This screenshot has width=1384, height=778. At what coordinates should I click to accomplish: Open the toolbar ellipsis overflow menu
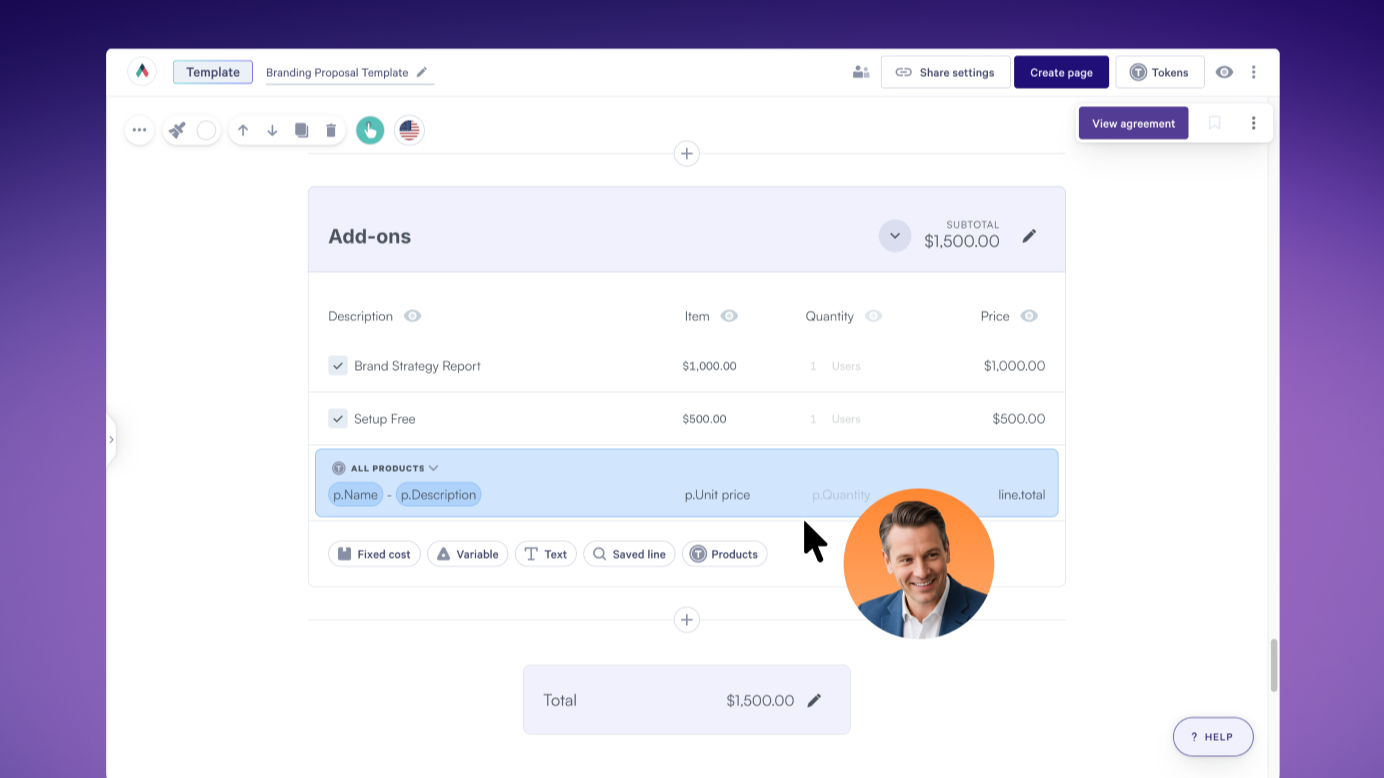coord(139,129)
